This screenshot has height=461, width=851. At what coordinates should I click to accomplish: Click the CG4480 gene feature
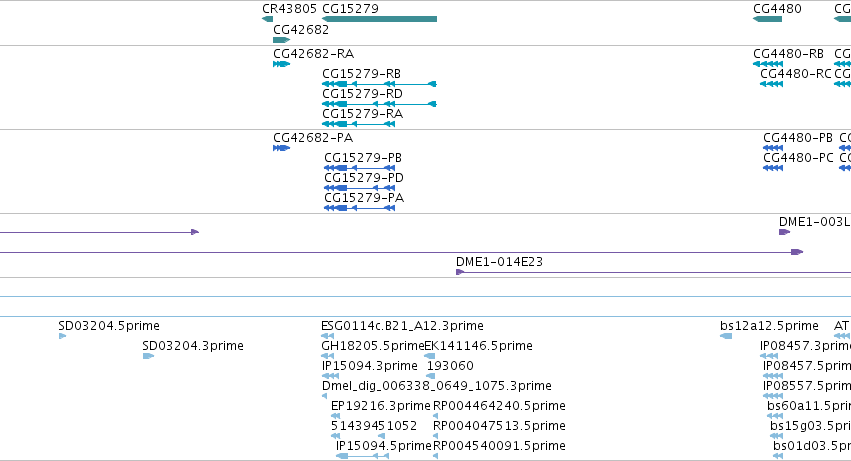(767, 19)
